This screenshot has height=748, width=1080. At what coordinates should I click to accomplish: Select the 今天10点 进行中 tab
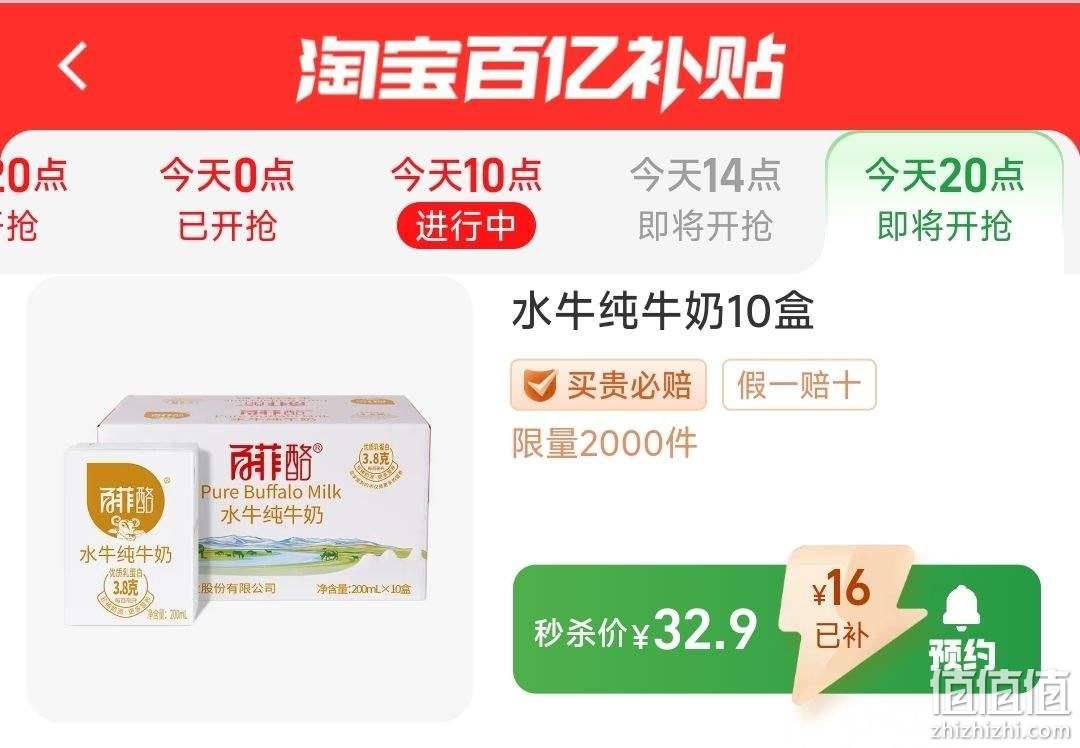coord(466,200)
